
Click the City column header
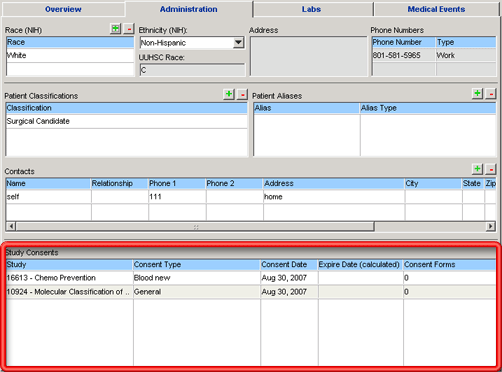pos(433,184)
